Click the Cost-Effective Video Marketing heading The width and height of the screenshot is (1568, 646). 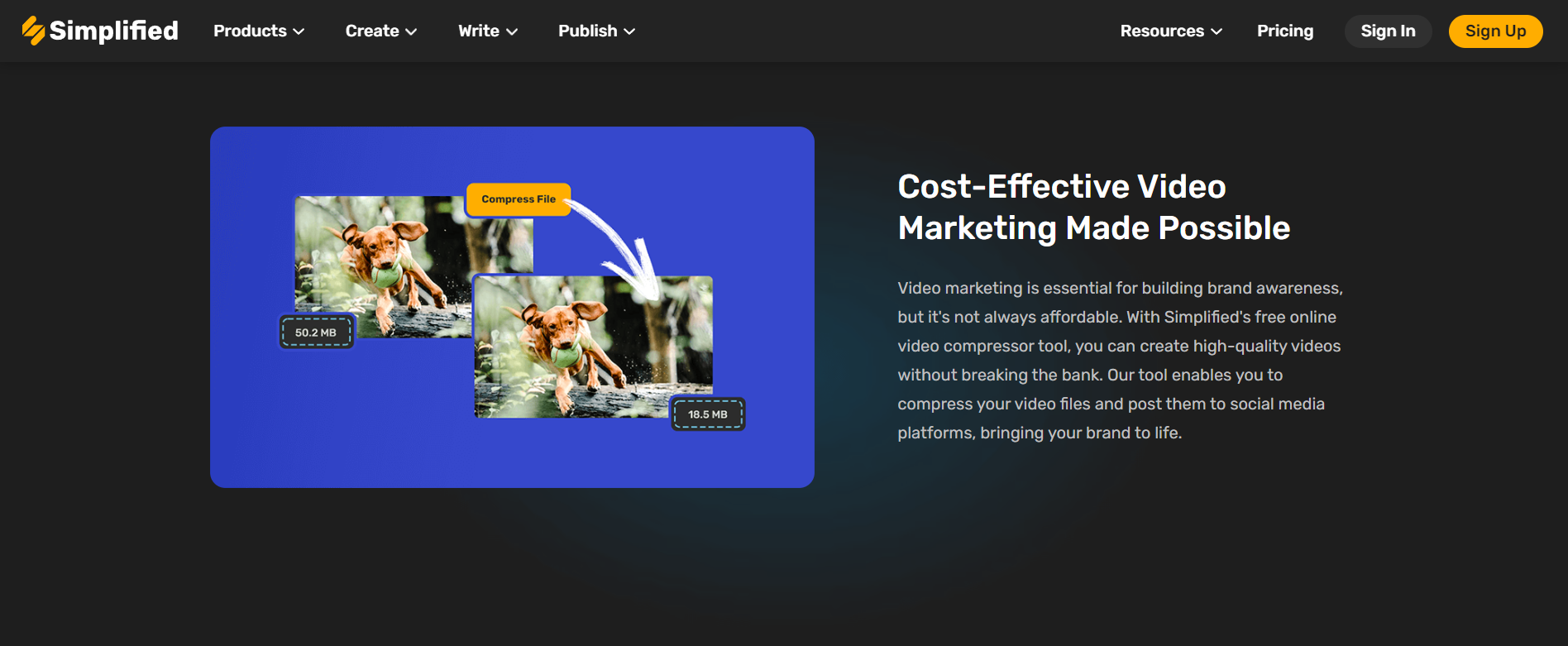pos(1093,207)
